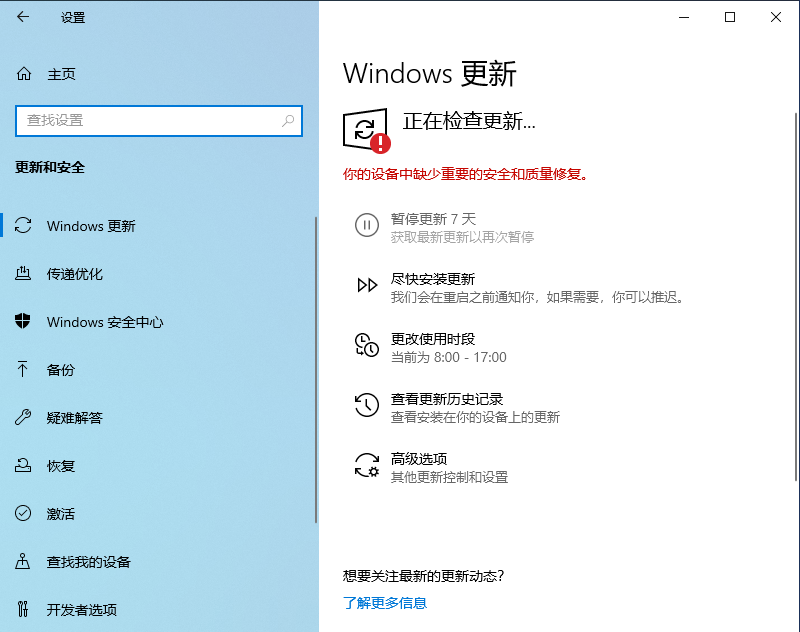Click the 了解更多信息 link

click(x=385, y=603)
